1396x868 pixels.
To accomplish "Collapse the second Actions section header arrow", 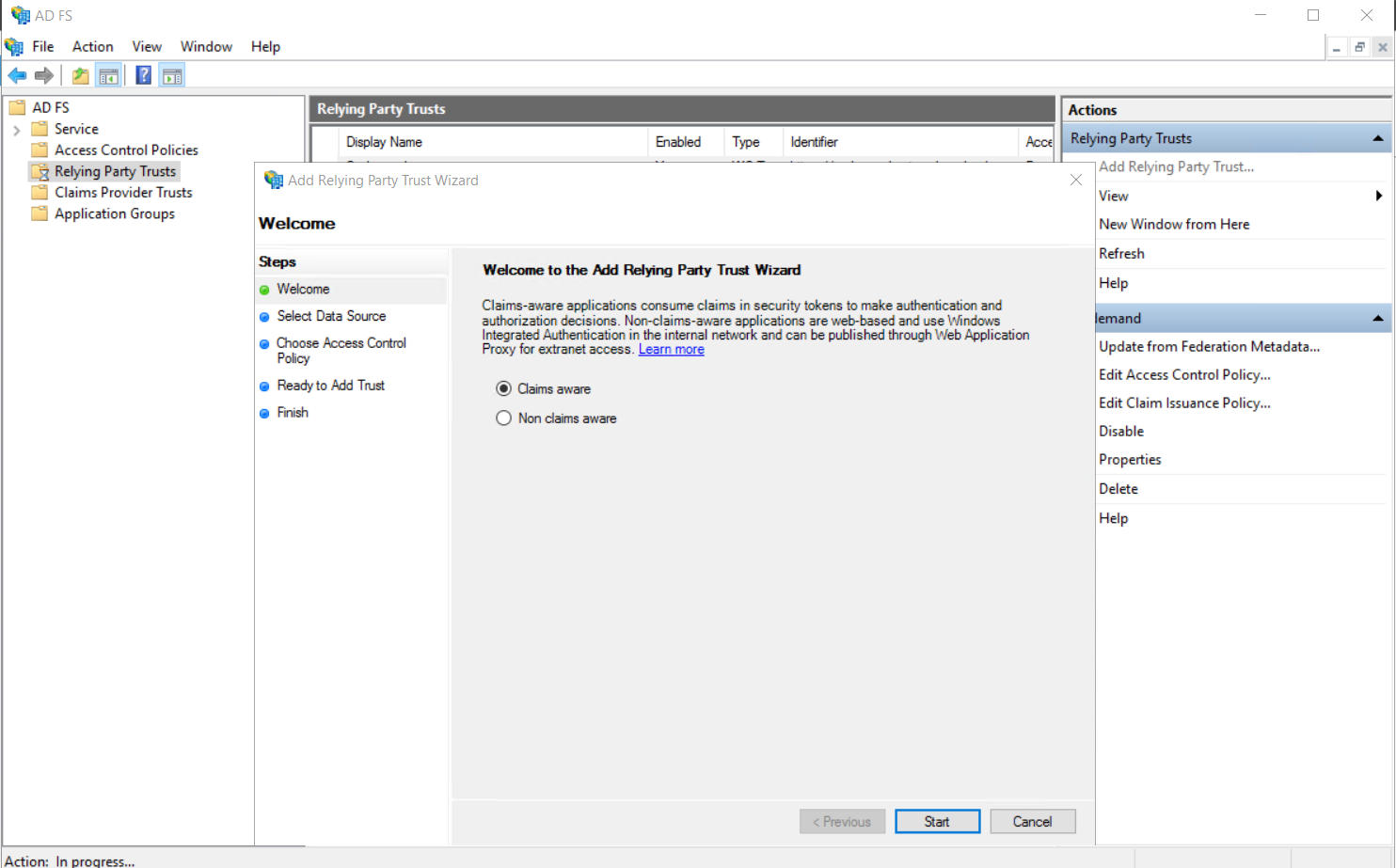I will (1378, 318).
